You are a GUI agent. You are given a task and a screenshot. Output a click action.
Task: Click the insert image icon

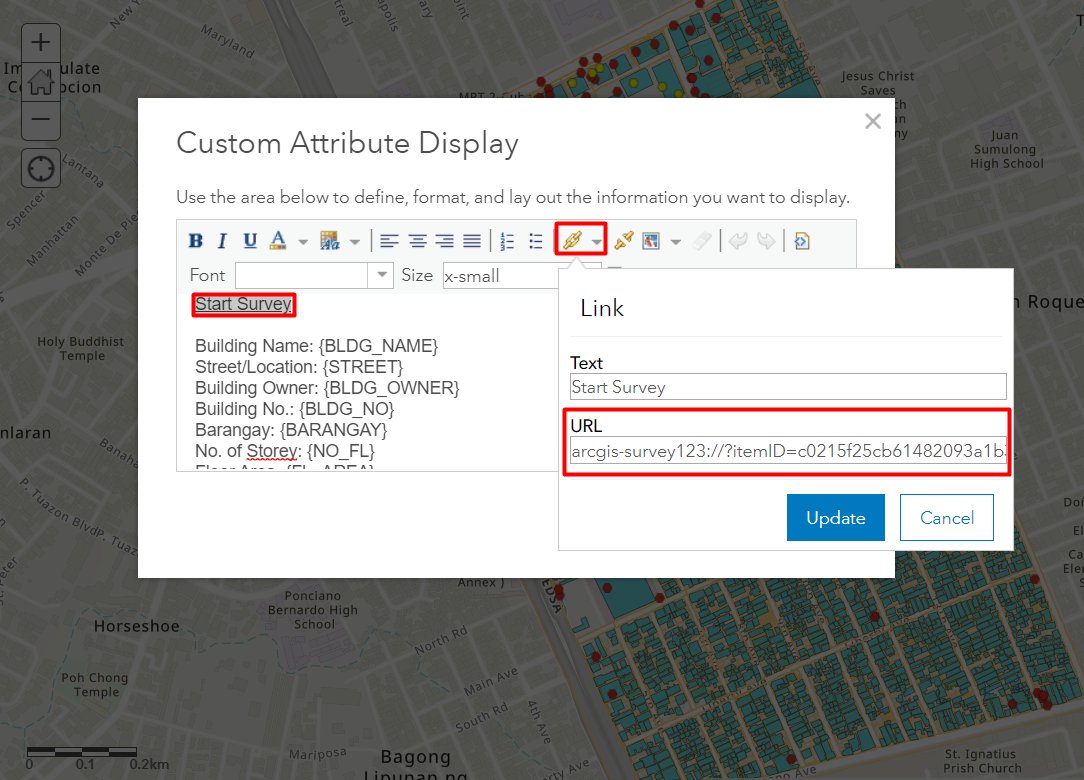(x=651, y=241)
